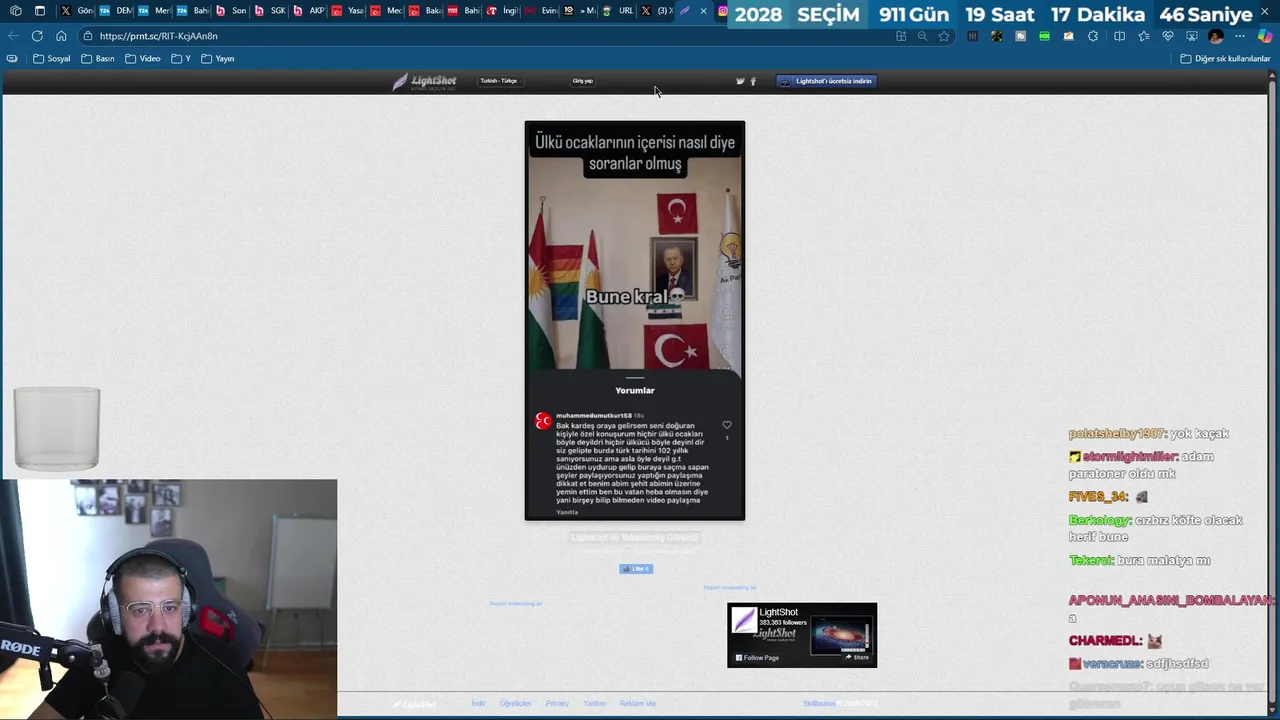This screenshot has width=1280, height=720.
Task: Close the active Lightshot tab
Action: [x=704, y=11]
